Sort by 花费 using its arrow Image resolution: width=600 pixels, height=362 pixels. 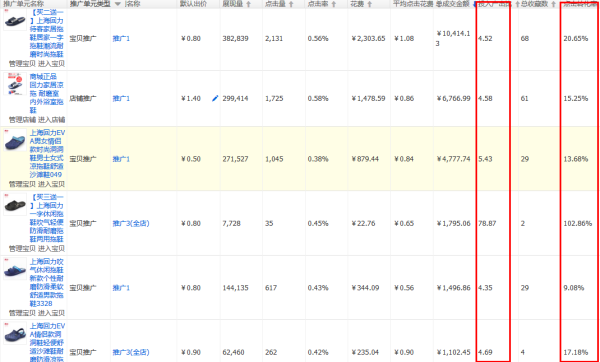pos(369,4)
